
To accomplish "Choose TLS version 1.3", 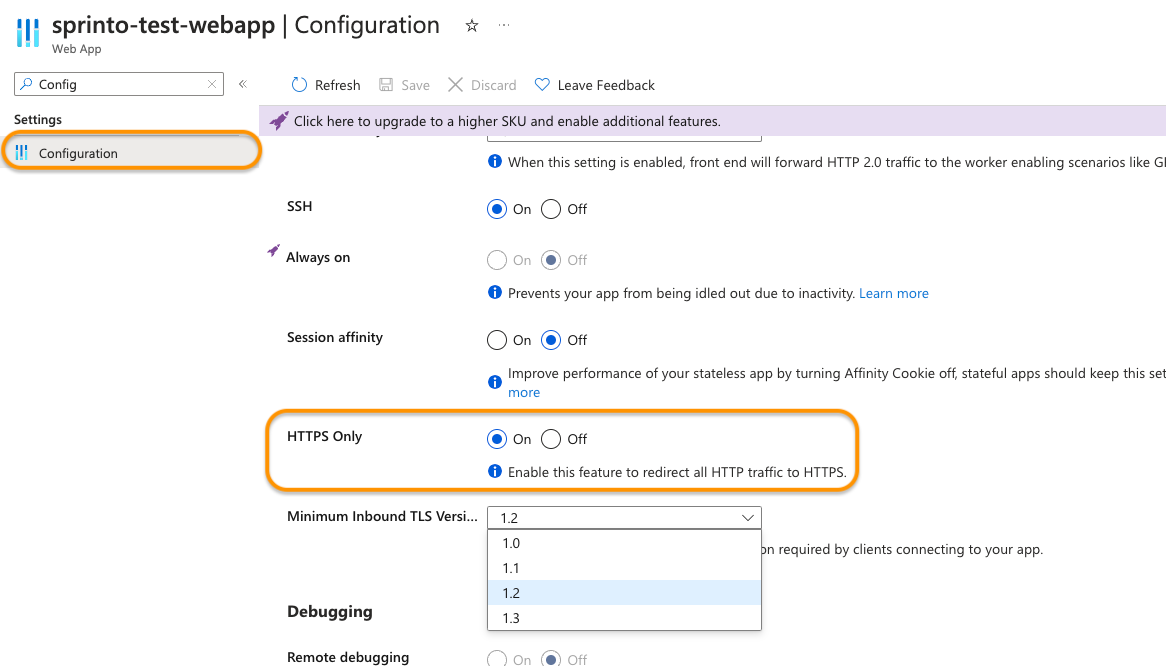I will tap(625, 618).
